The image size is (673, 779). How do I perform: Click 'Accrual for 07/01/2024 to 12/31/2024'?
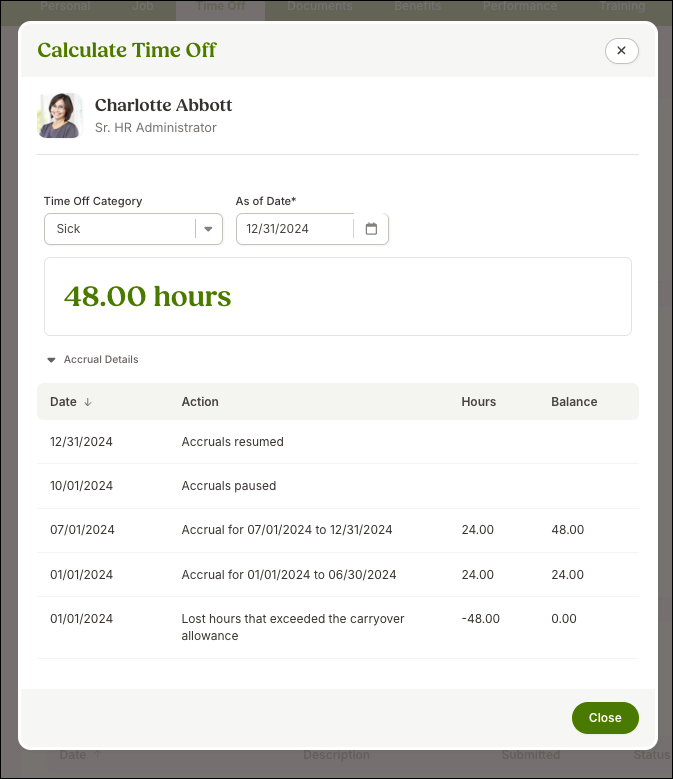pos(287,530)
